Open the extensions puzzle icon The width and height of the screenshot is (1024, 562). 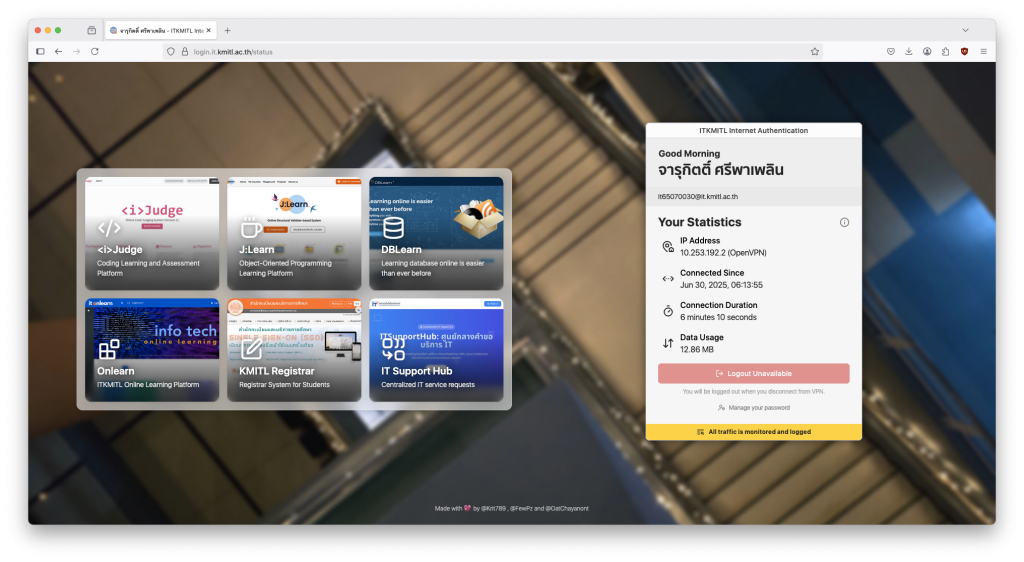coord(946,52)
